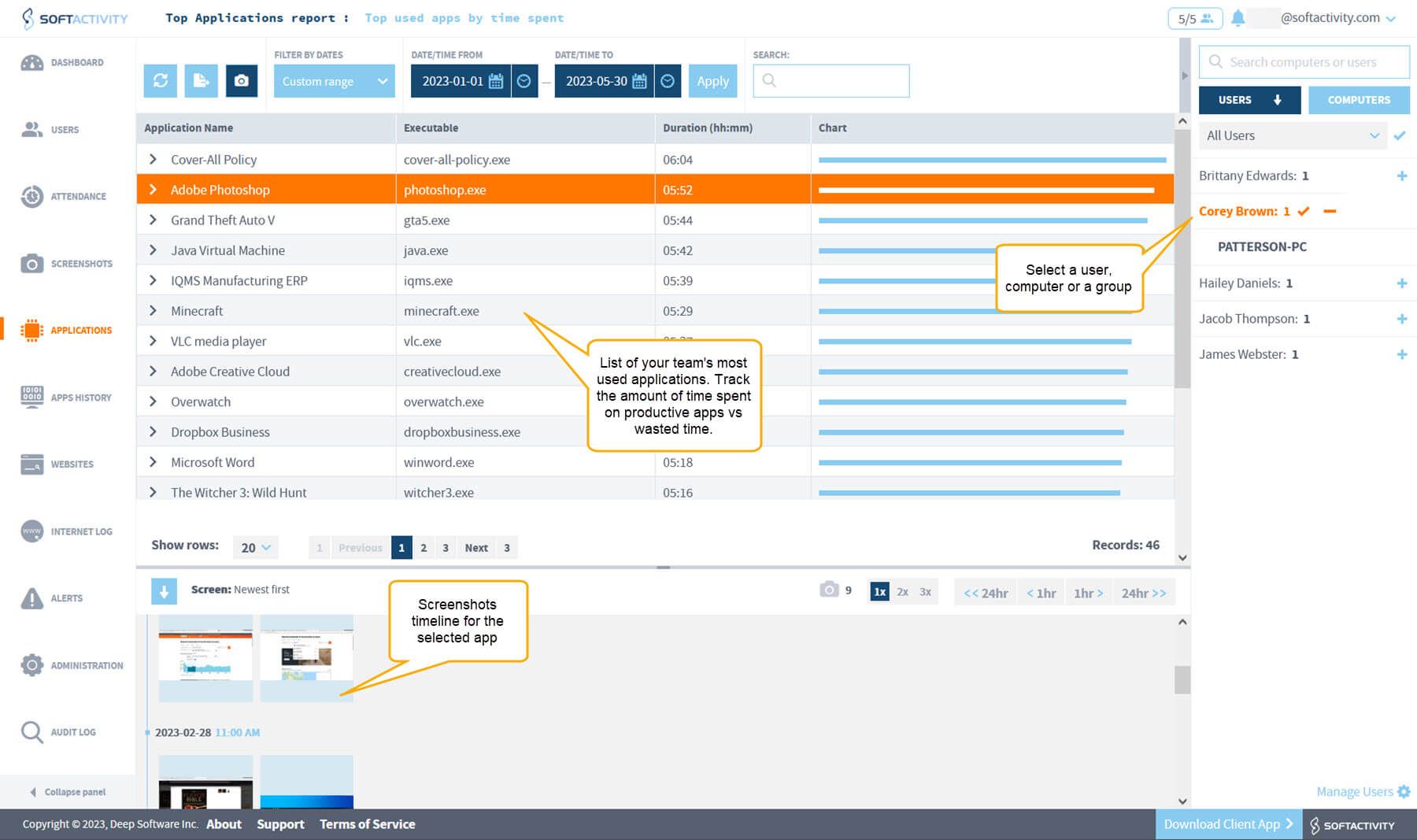Open the Alerts sidebar section
The height and width of the screenshot is (840, 1417).
pyautogui.click(x=51, y=598)
